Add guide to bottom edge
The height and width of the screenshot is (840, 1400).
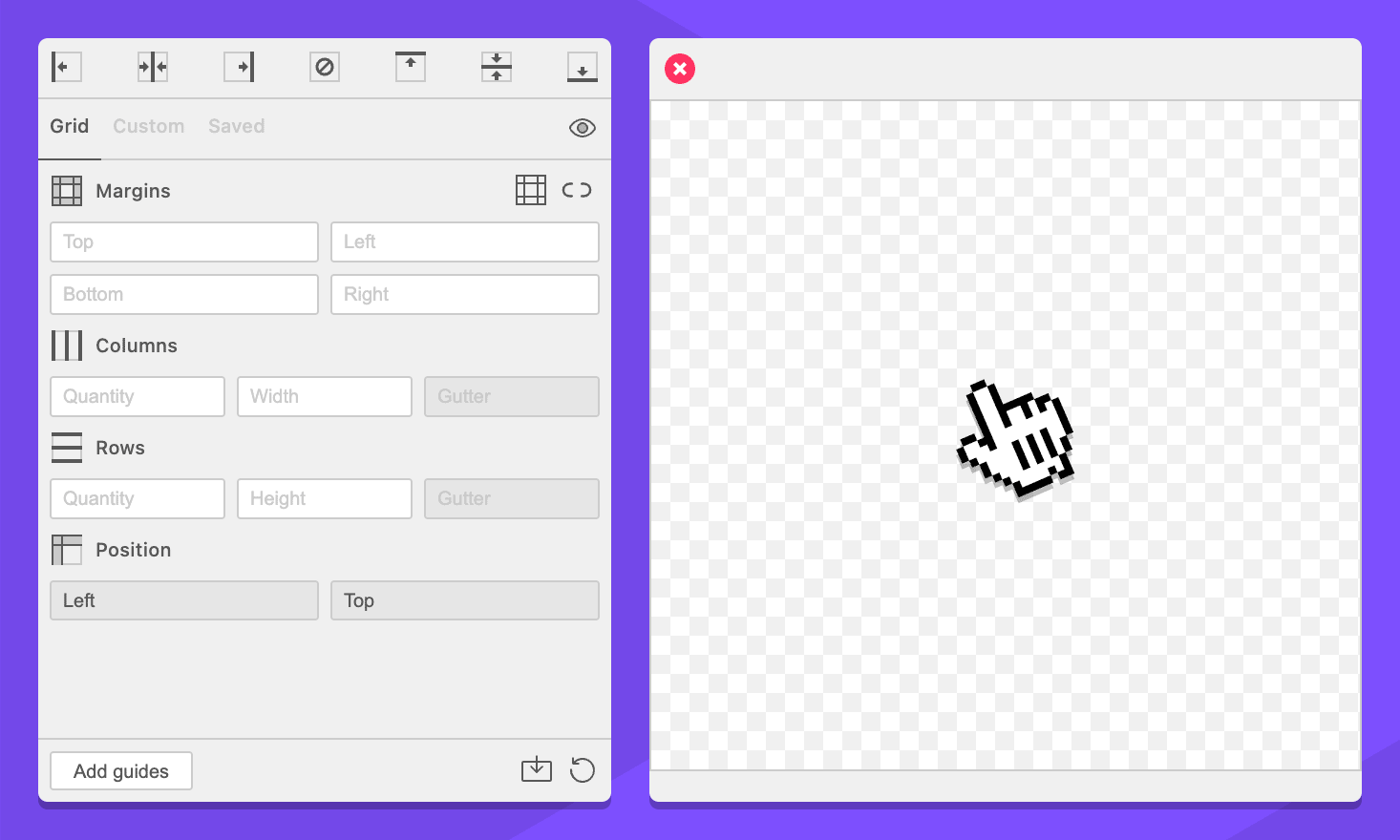[583, 67]
